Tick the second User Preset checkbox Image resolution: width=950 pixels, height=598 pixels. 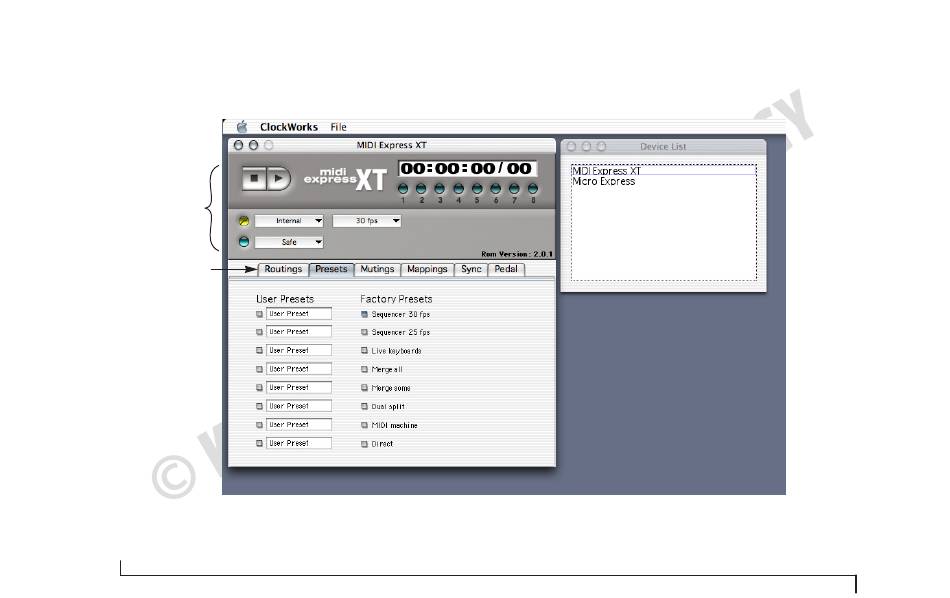pos(259,332)
